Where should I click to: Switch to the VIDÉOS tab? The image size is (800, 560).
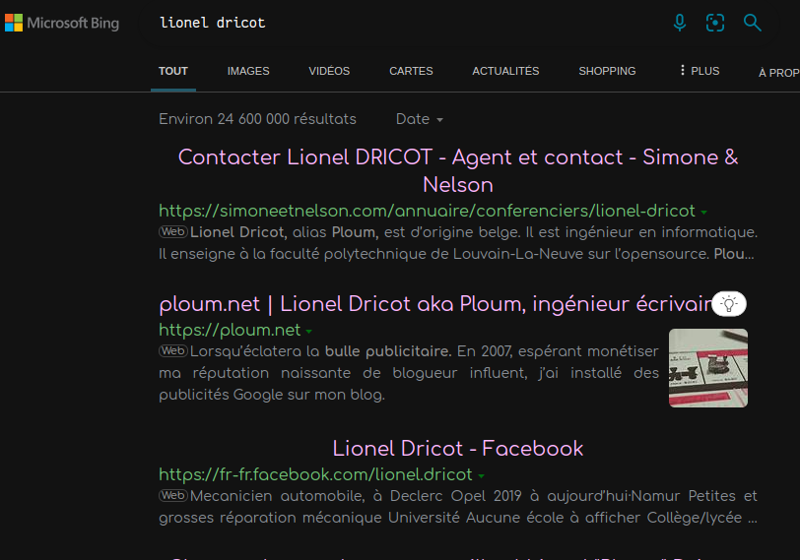329,71
